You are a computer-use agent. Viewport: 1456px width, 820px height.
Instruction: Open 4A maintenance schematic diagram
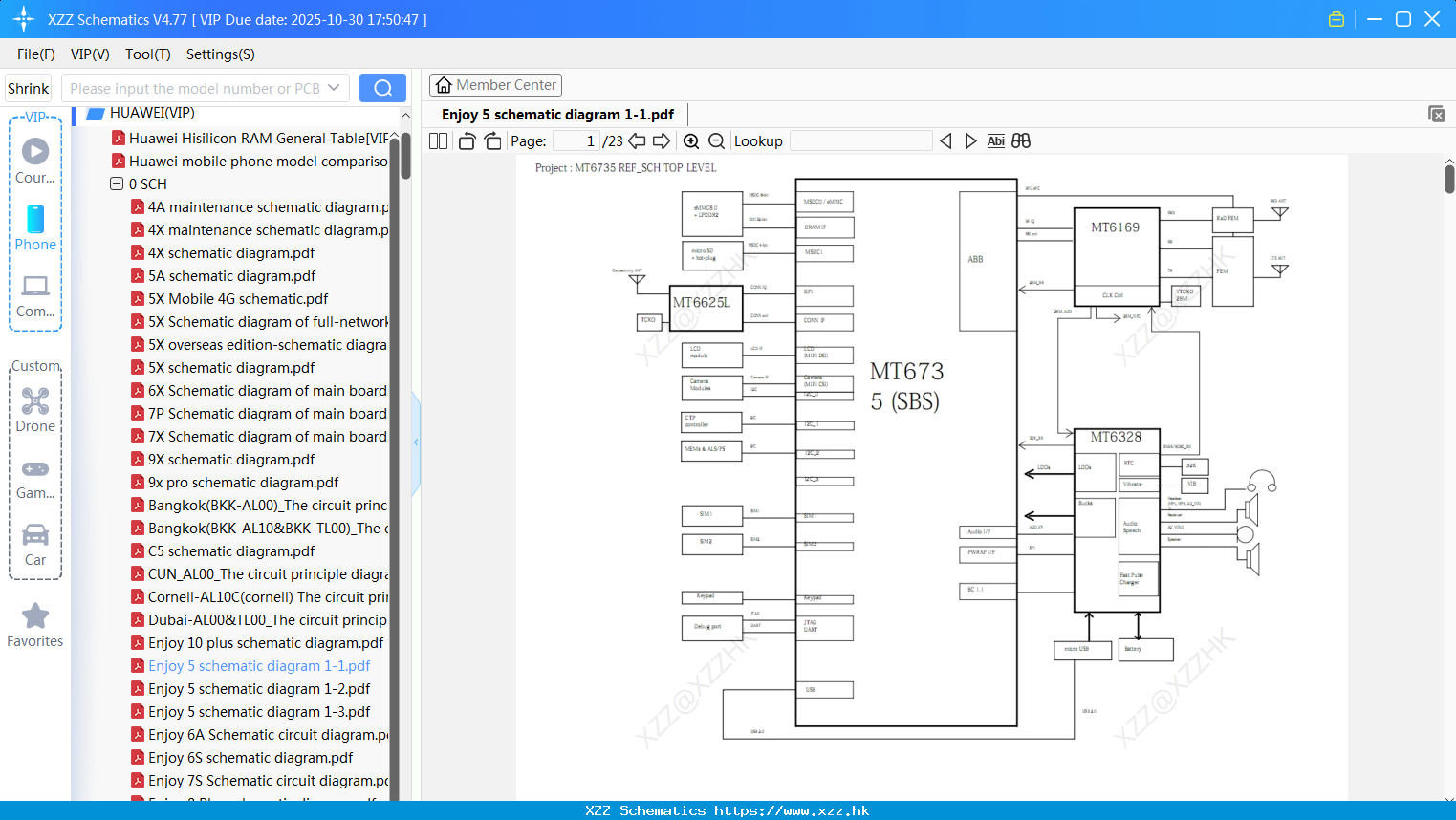(x=260, y=207)
